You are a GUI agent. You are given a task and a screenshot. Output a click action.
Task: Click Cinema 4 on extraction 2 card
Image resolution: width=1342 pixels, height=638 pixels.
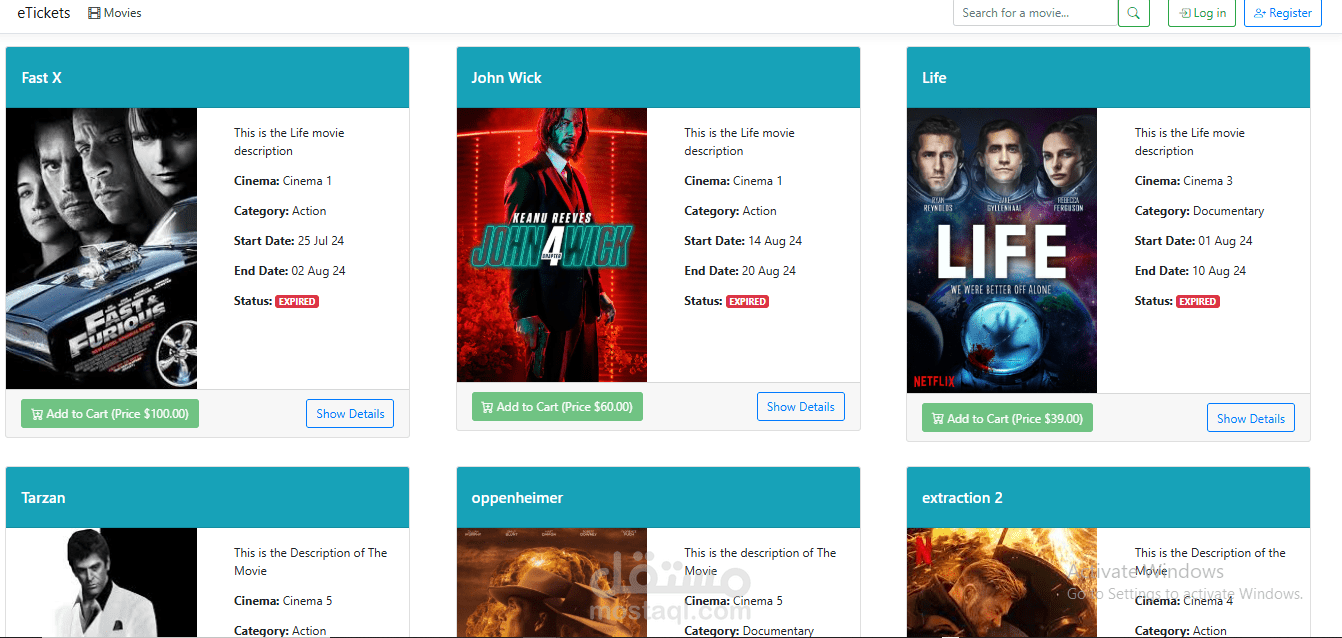1208,601
